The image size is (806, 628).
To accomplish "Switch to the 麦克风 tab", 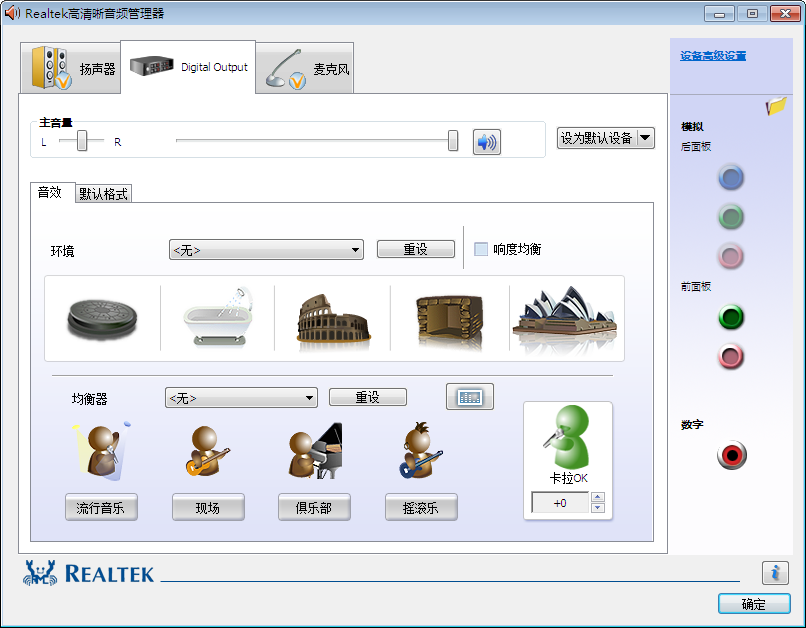I will tap(303, 66).
